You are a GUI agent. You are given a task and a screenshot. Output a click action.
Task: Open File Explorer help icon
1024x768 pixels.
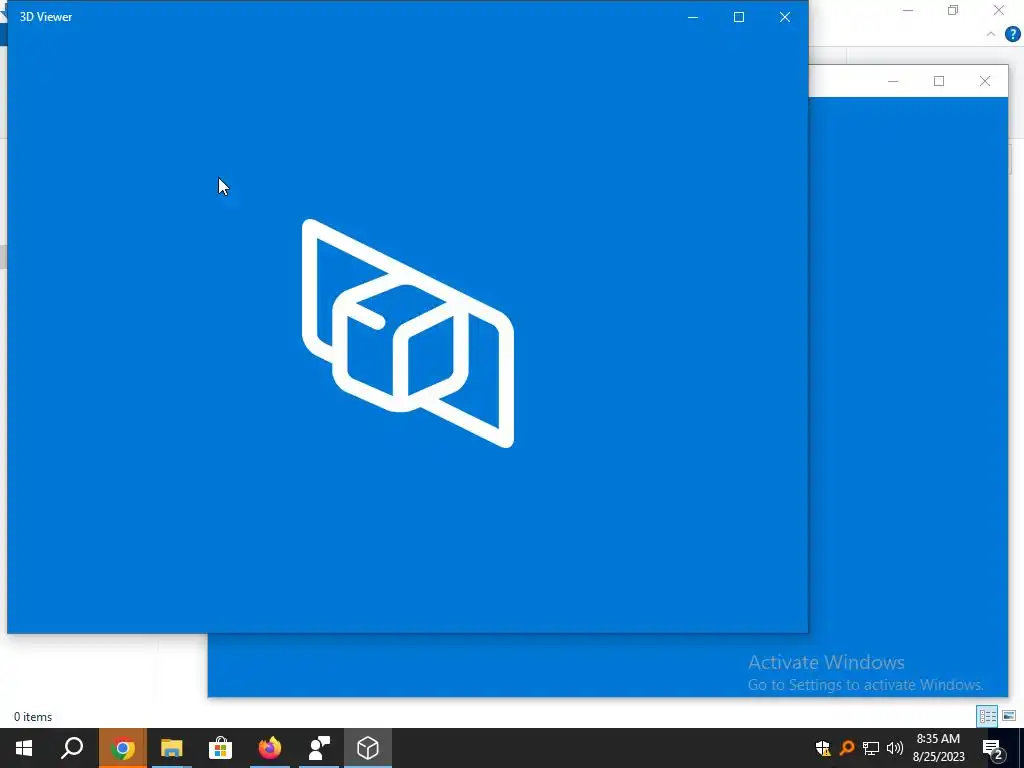pyautogui.click(x=1012, y=34)
